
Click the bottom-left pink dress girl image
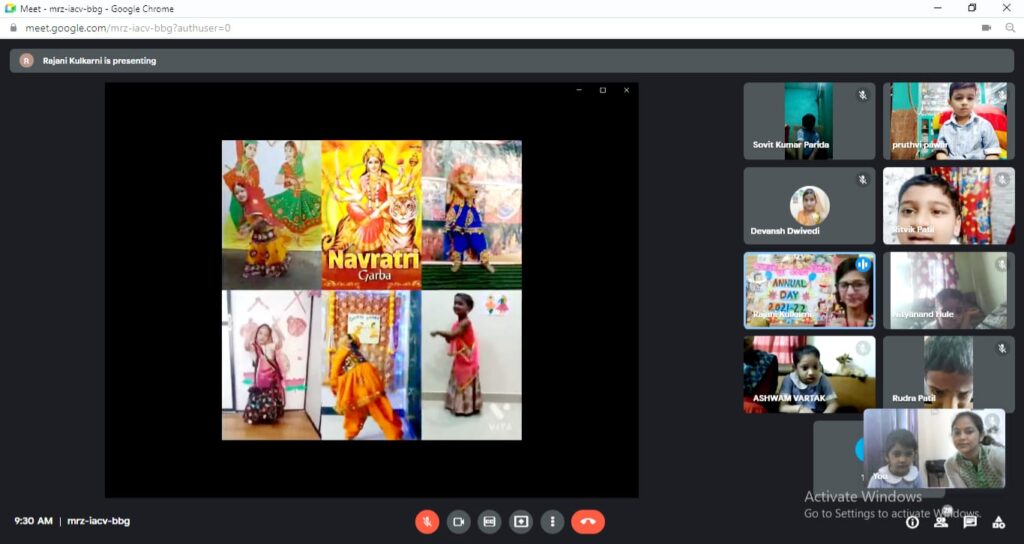click(x=272, y=365)
